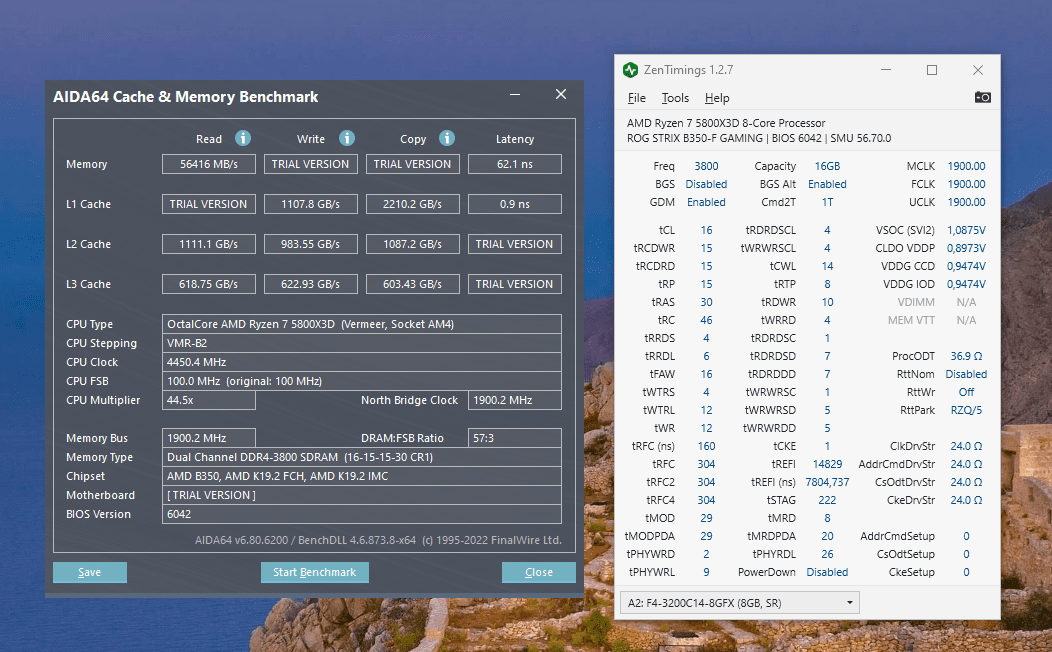Select L2 Cache Copy 1087.2 GB/s
Viewport: 1052px width, 652px height.
pos(413,244)
